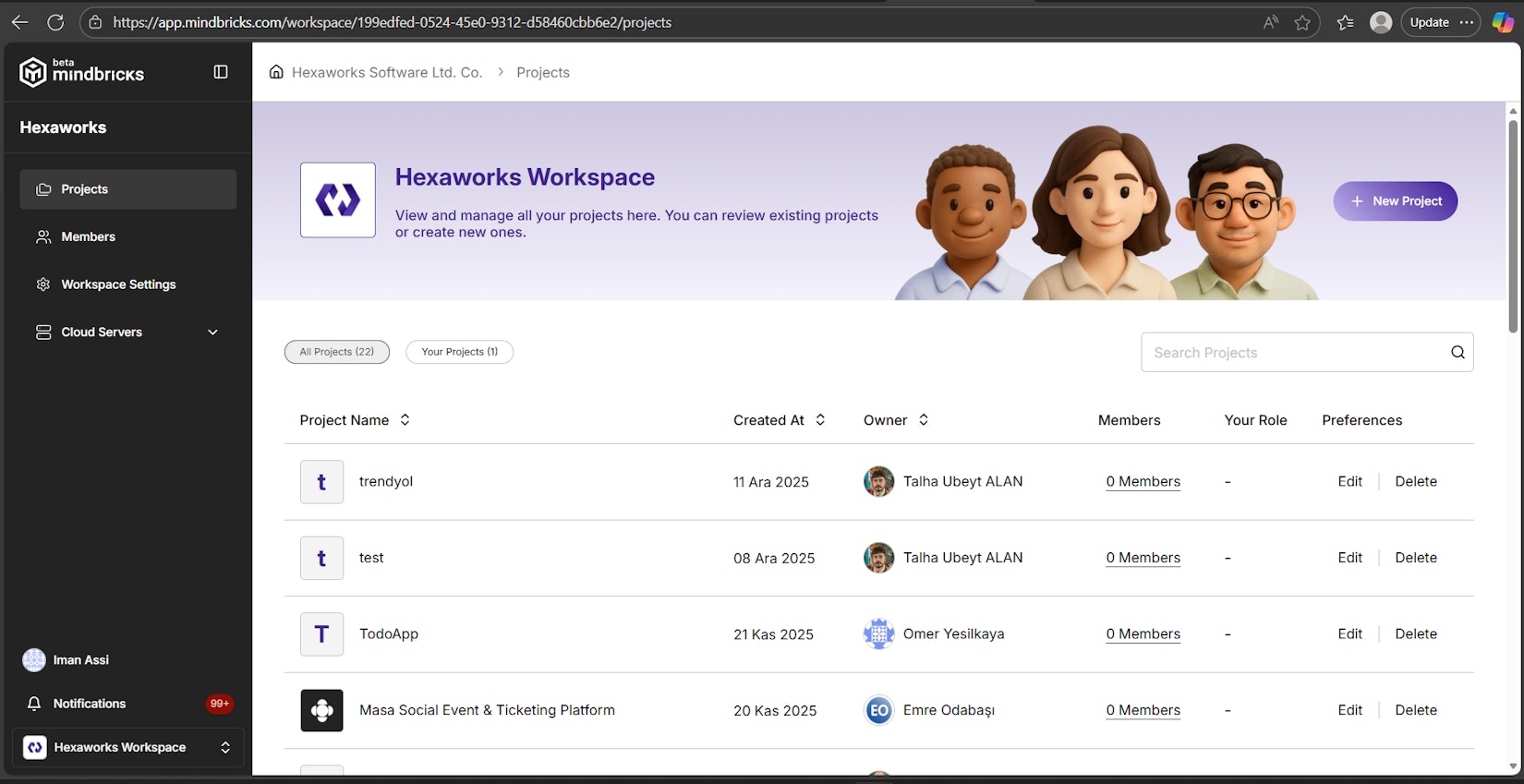Select the All Projects (22) filter
This screenshot has height=784, width=1524.
337,352
